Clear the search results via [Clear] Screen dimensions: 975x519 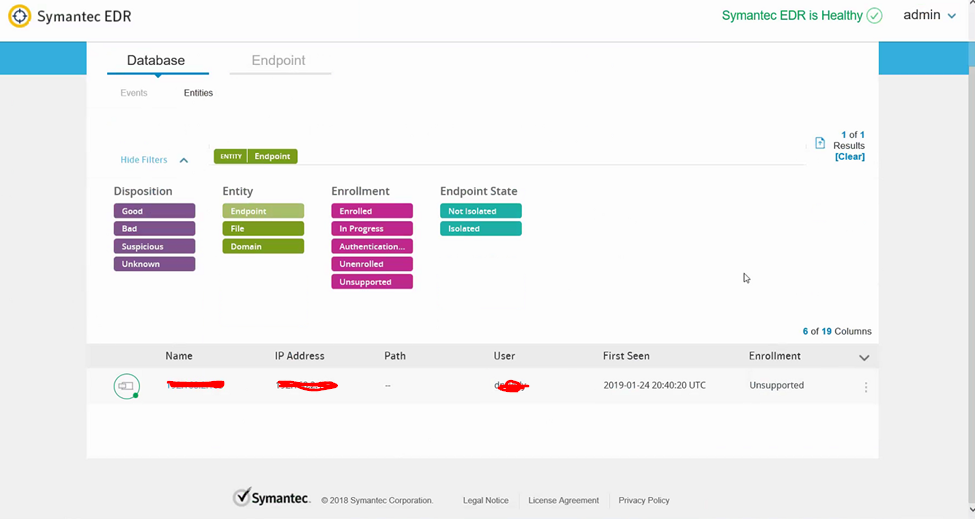(849, 157)
